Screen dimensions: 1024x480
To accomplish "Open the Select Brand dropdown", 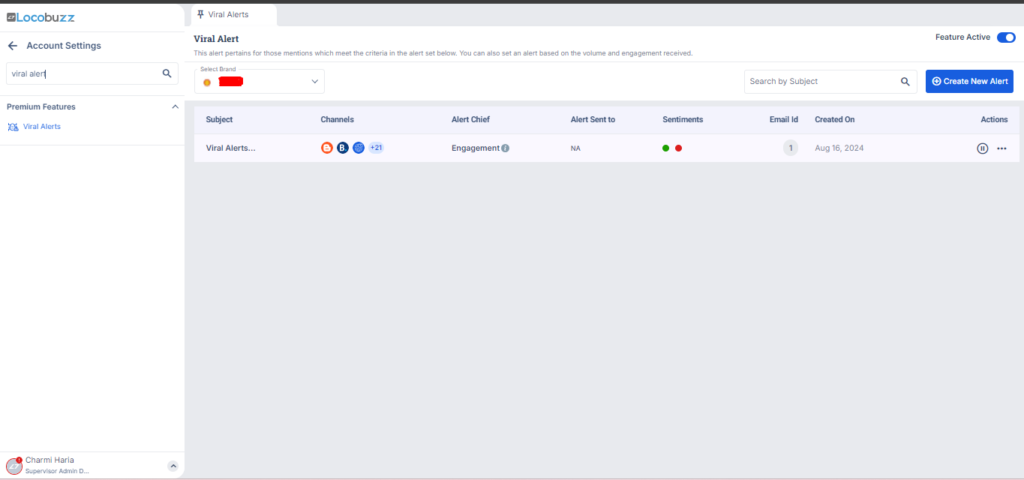I will point(259,82).
